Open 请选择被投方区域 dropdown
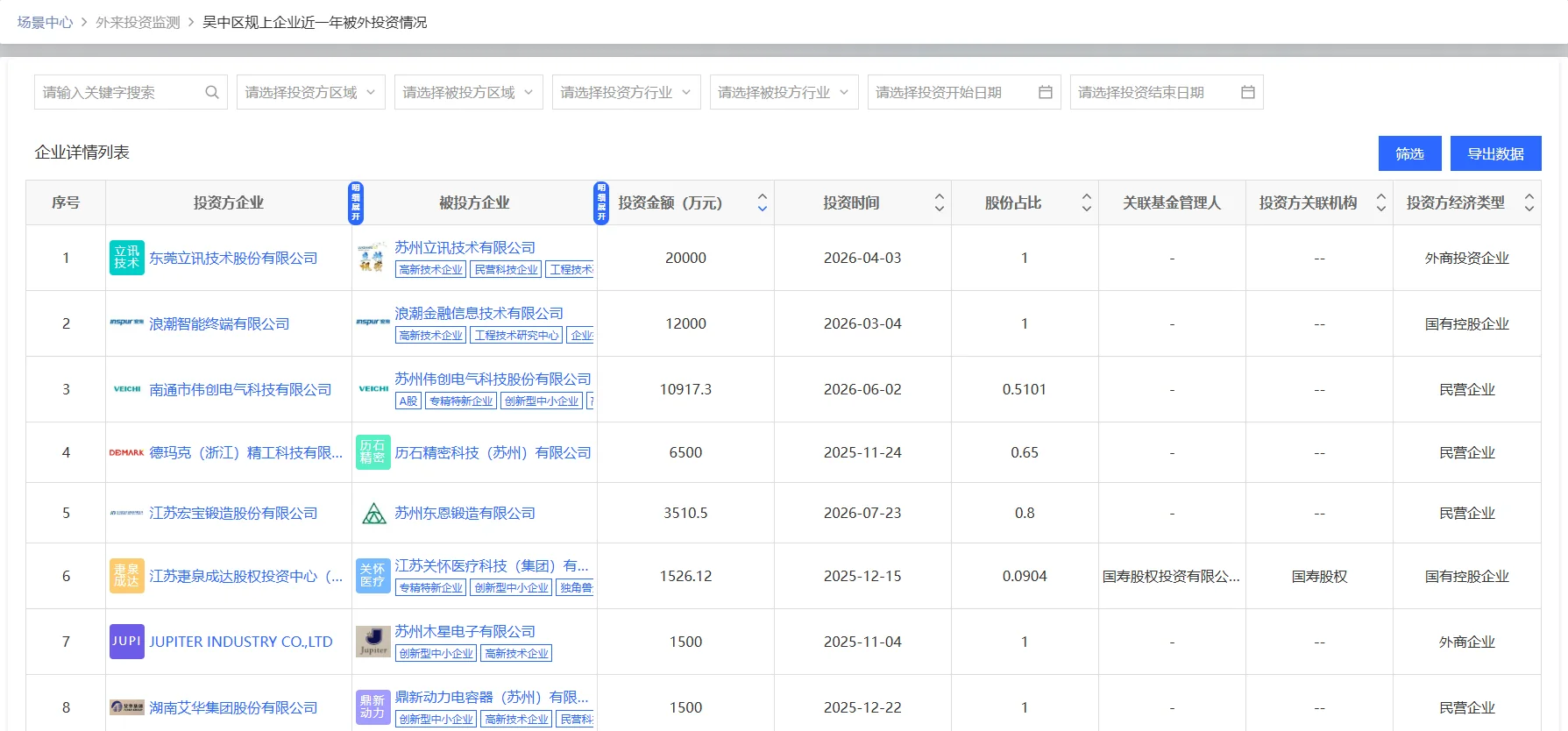This screenshot has width=1568, height=731. coord(469,92)
